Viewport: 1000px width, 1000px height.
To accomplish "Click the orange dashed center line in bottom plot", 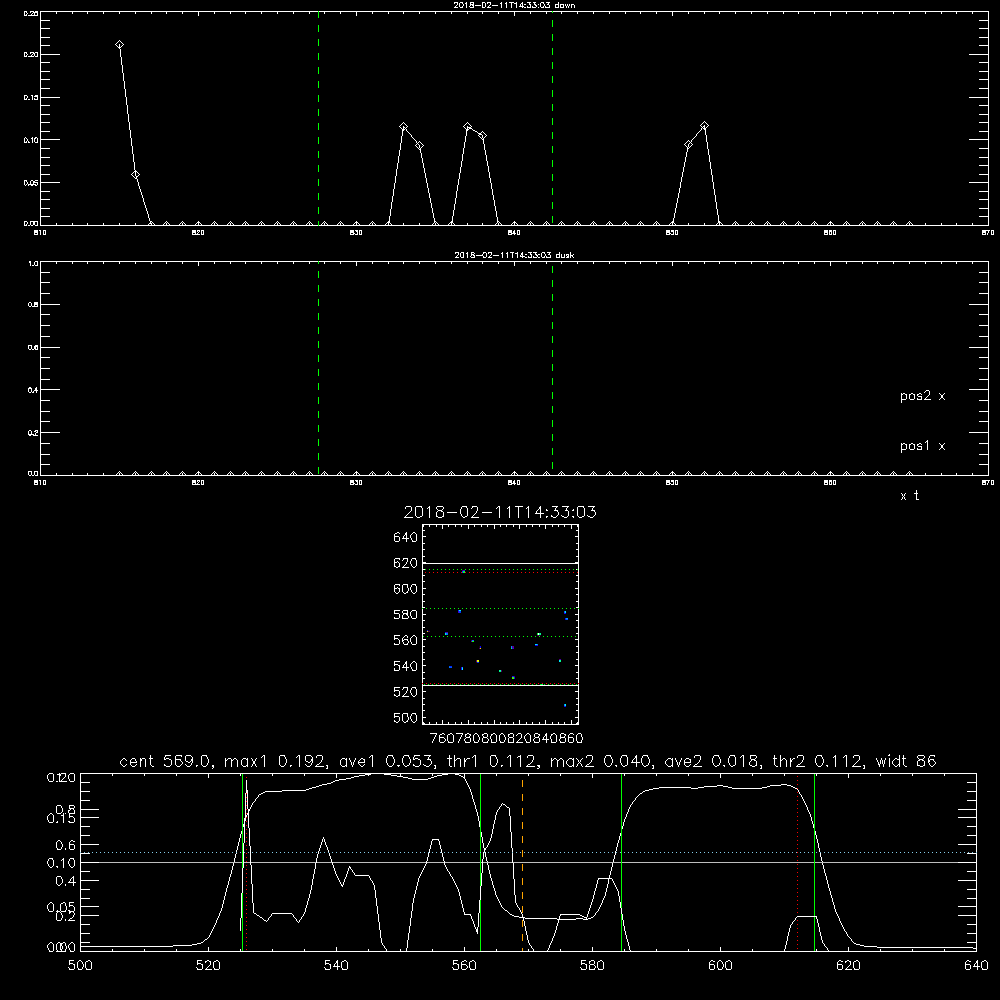I will (522, 862).
